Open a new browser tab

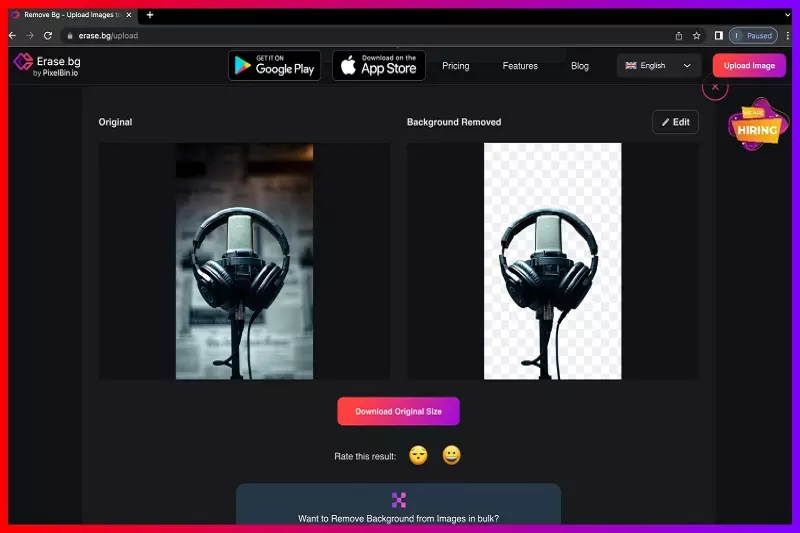(149, 15)
